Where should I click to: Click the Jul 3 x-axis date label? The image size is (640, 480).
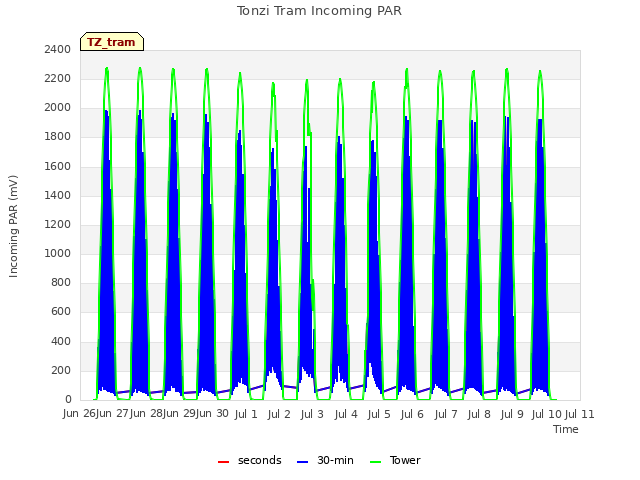click(312, 414)
